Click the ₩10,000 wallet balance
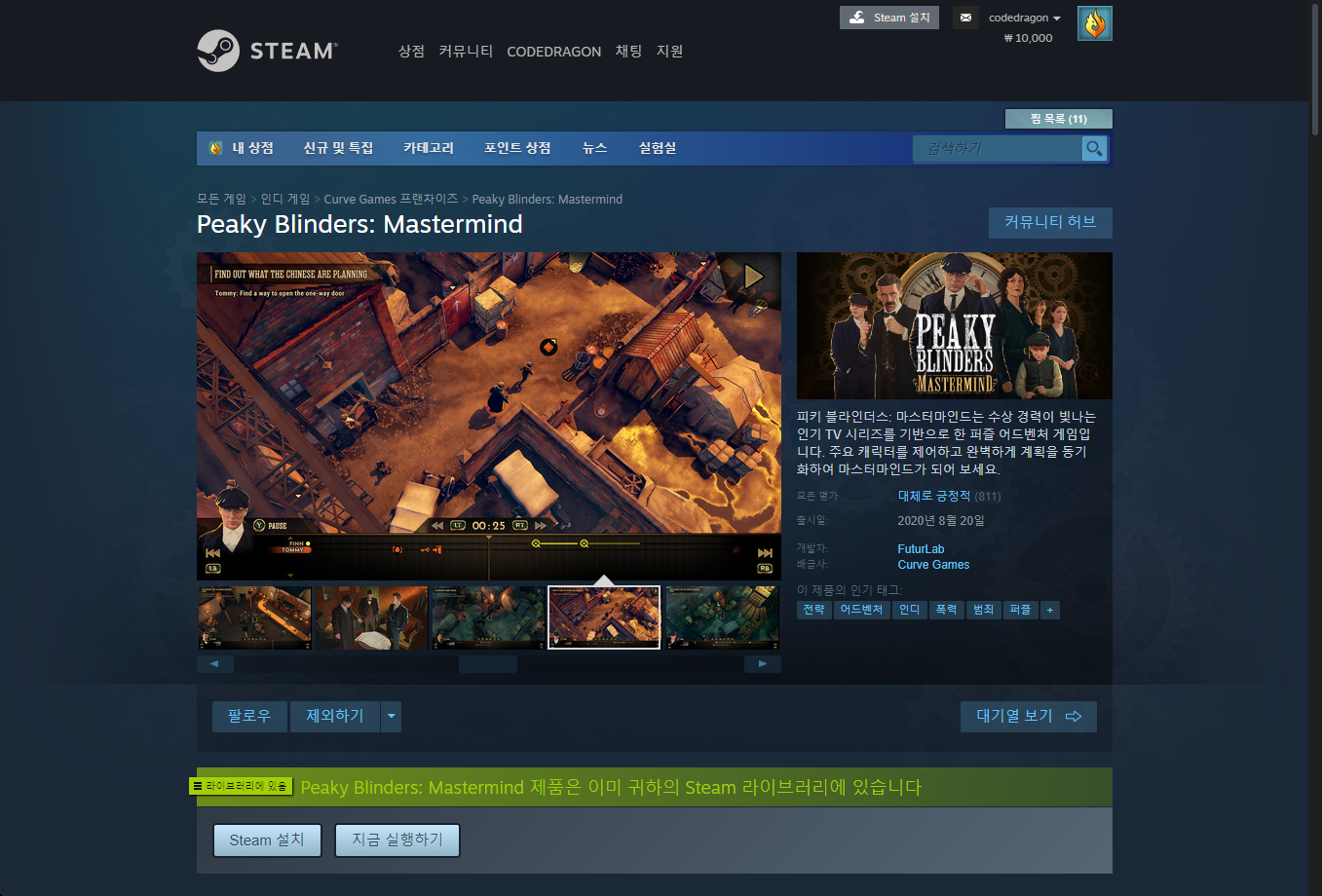This screenshot has height=896, width=1322. point(1028,38)
